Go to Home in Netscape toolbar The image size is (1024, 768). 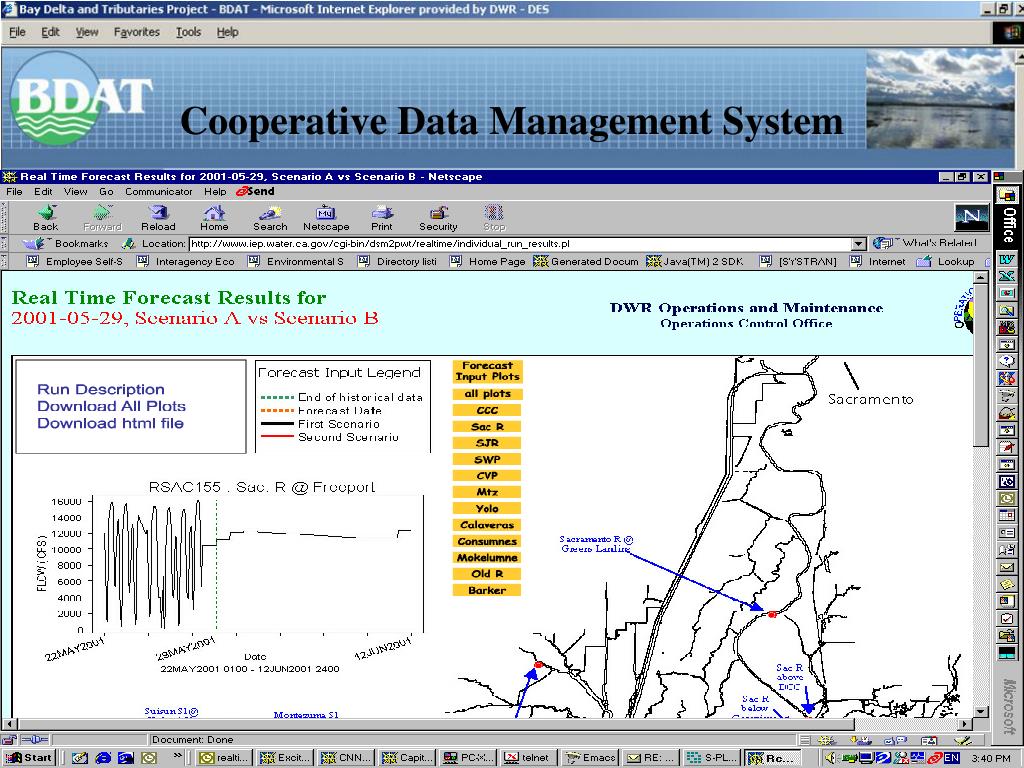(x=214, y=217)
